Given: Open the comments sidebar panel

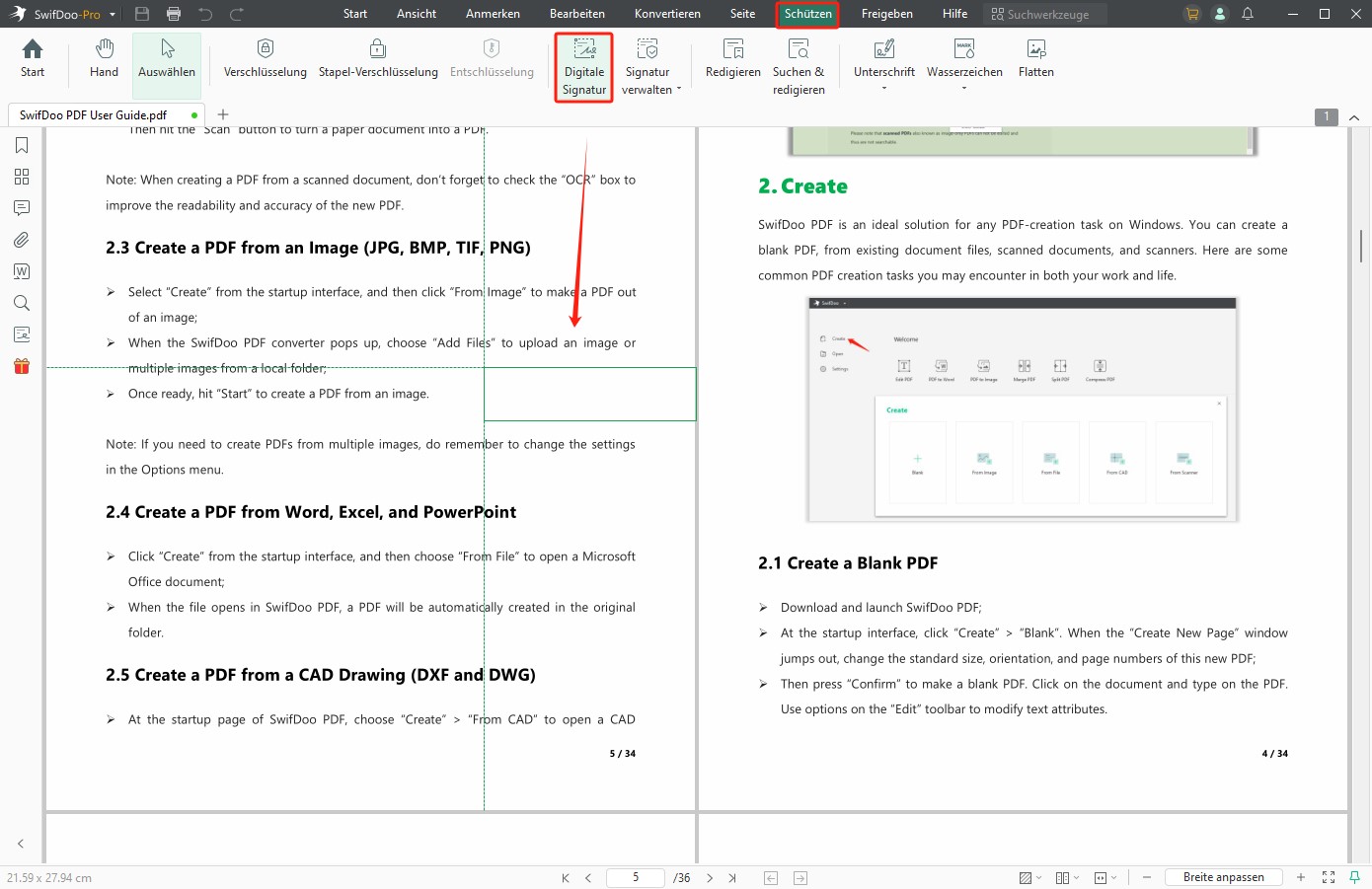Looking at the screenshot, I should coord(22,208).
